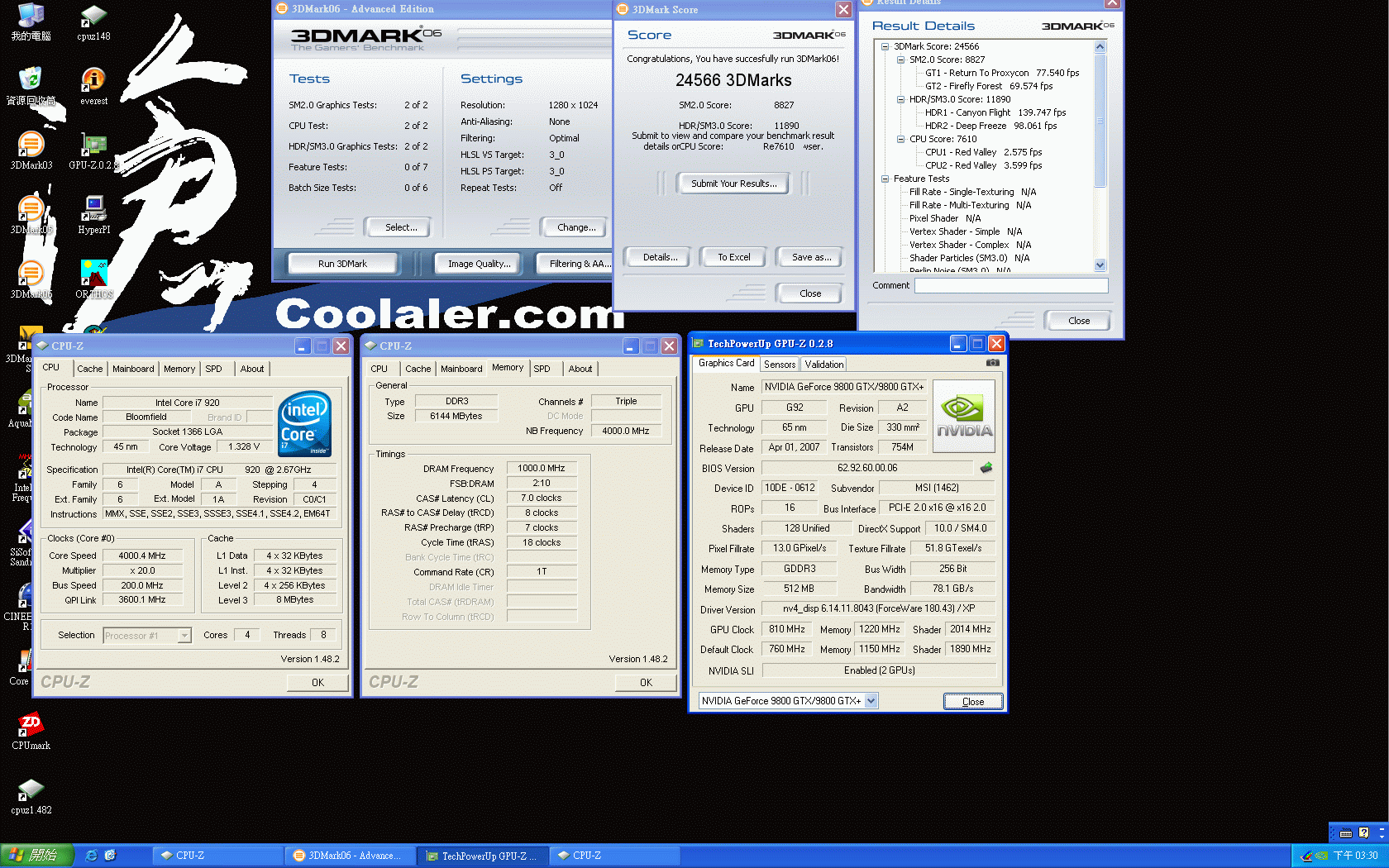Click OK in the left CPU-Z window
This screenshot has height=868, width=1389.
tap(317, 683)
